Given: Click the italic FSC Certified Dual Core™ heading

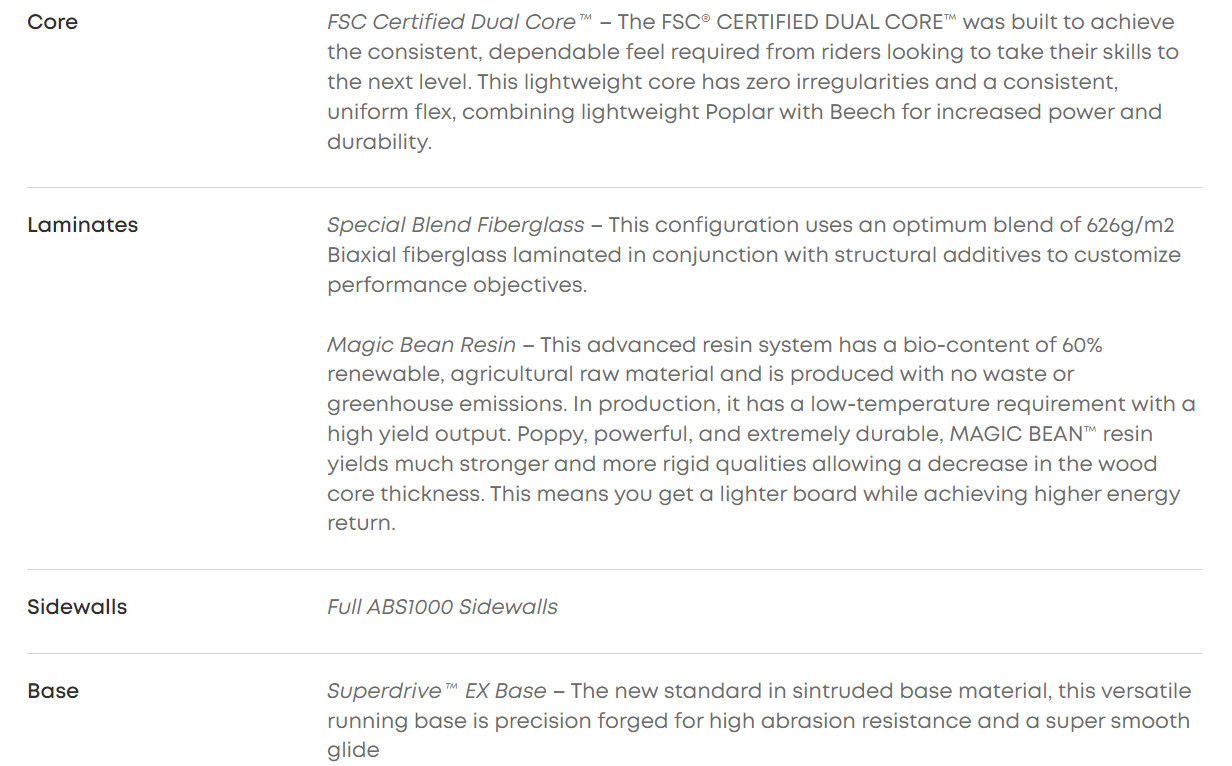Looking at the screenshot, I should [x=452, y=22].
